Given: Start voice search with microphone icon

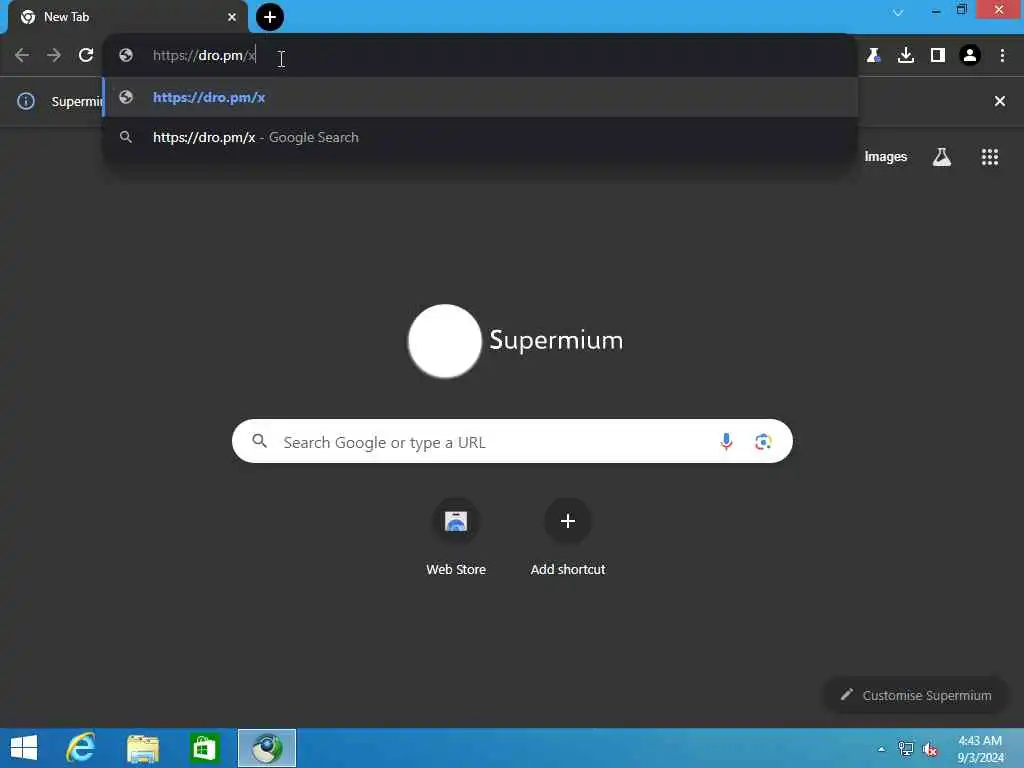Looking at the screenshot, I should pos(726,442).
